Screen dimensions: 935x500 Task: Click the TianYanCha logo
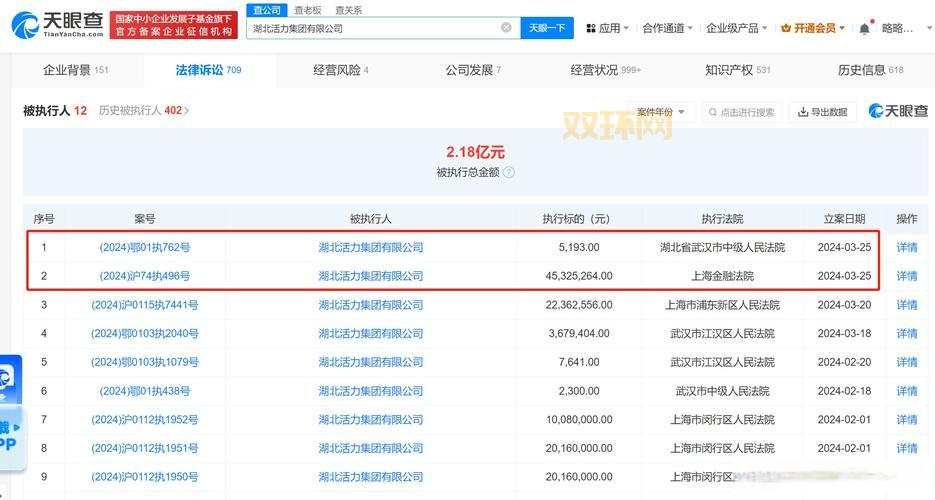pyautogui.click(x=58, y=25)
